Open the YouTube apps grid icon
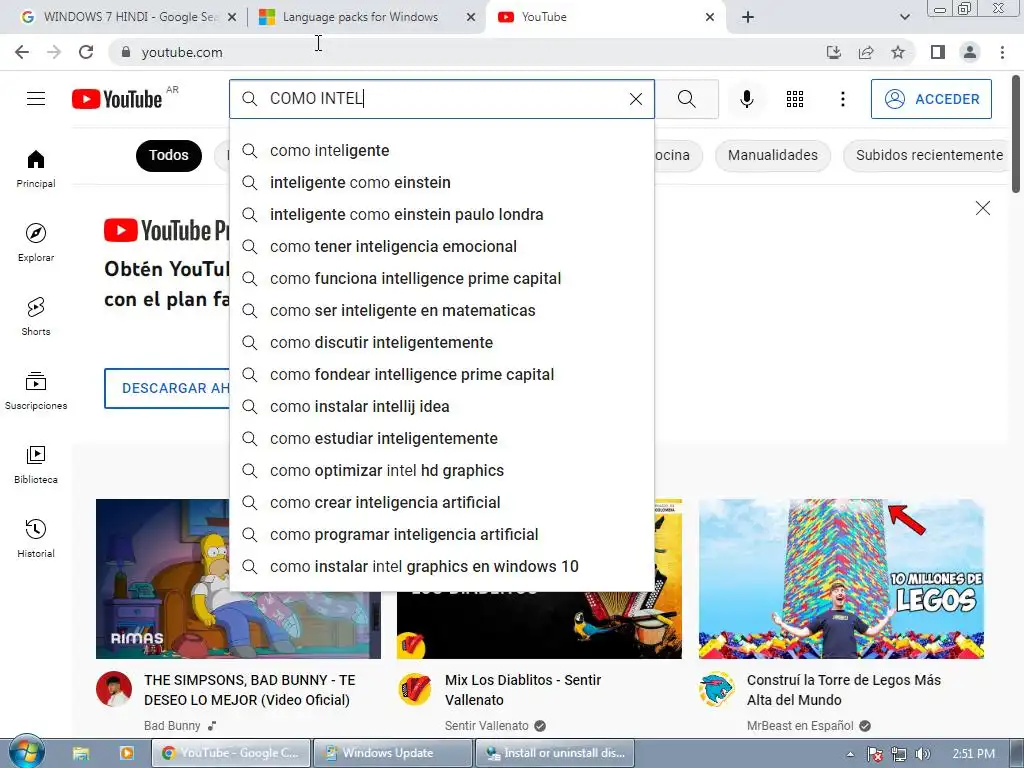 click(795, 99)
